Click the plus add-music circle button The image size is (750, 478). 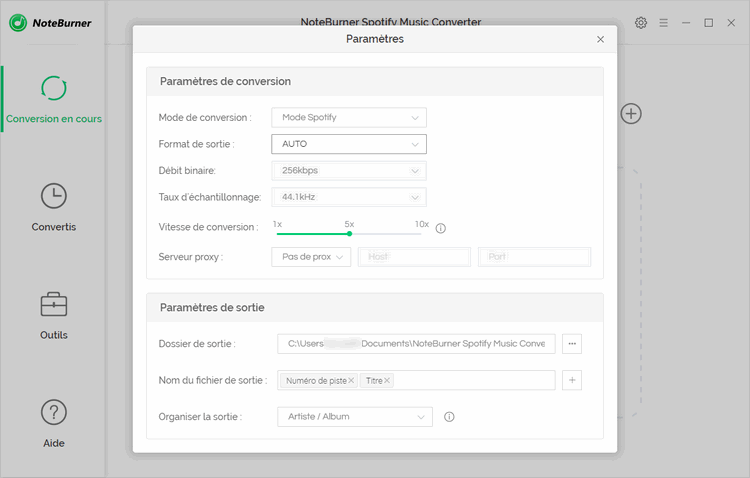(x=631, y=114)
